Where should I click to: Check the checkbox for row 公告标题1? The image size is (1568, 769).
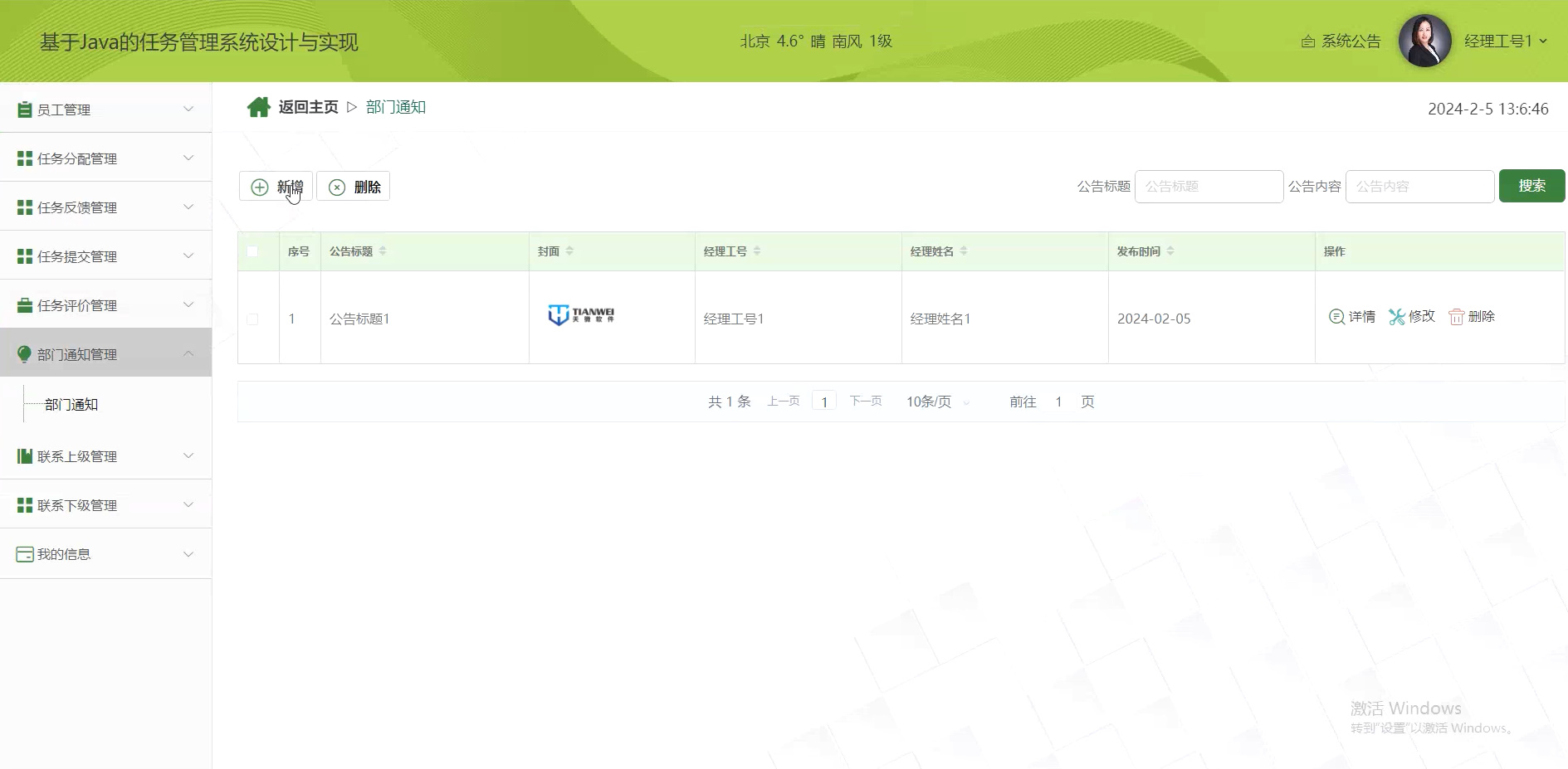pos(252,319)
